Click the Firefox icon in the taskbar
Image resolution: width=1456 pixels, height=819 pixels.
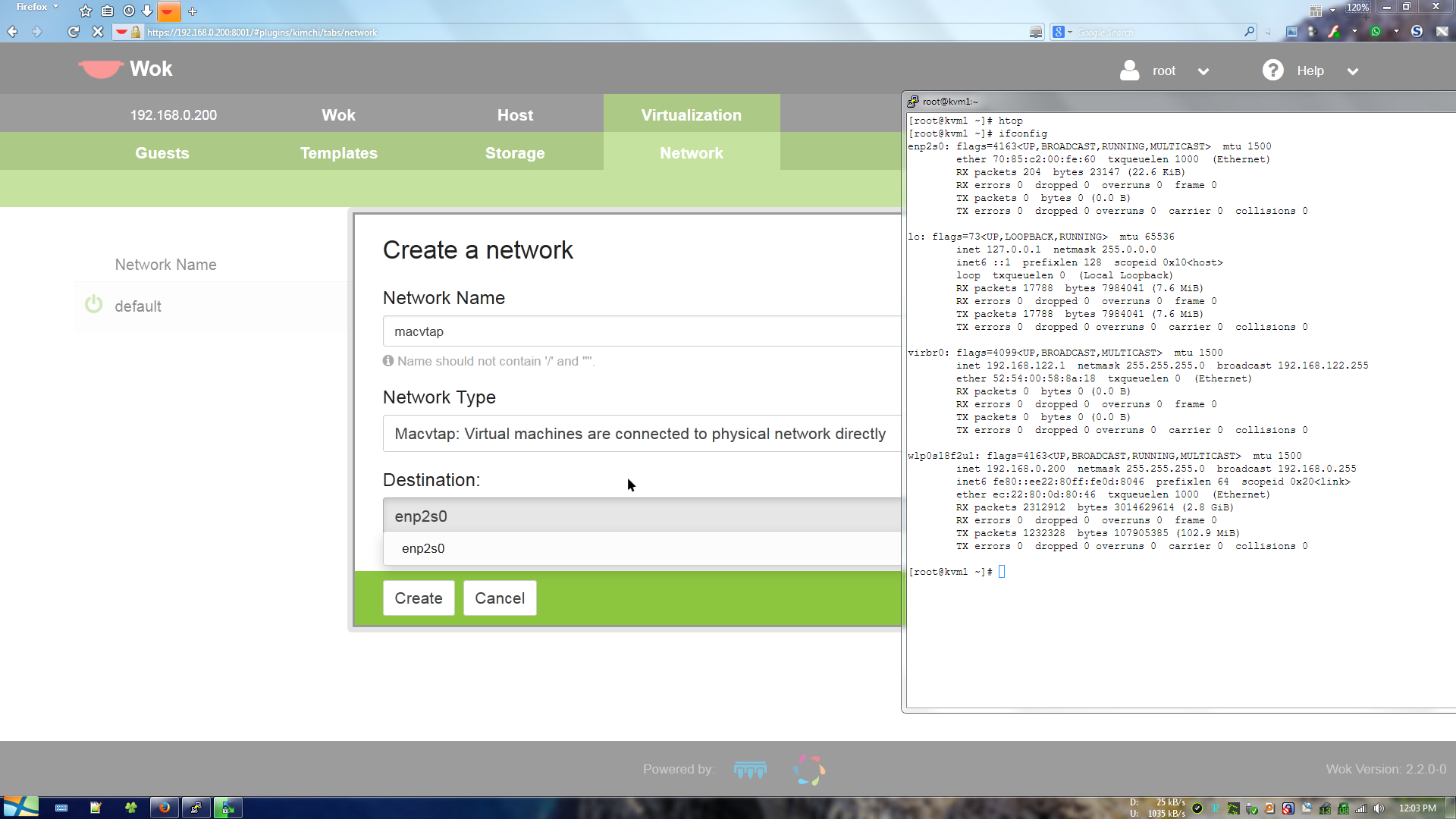coord(163,808)
